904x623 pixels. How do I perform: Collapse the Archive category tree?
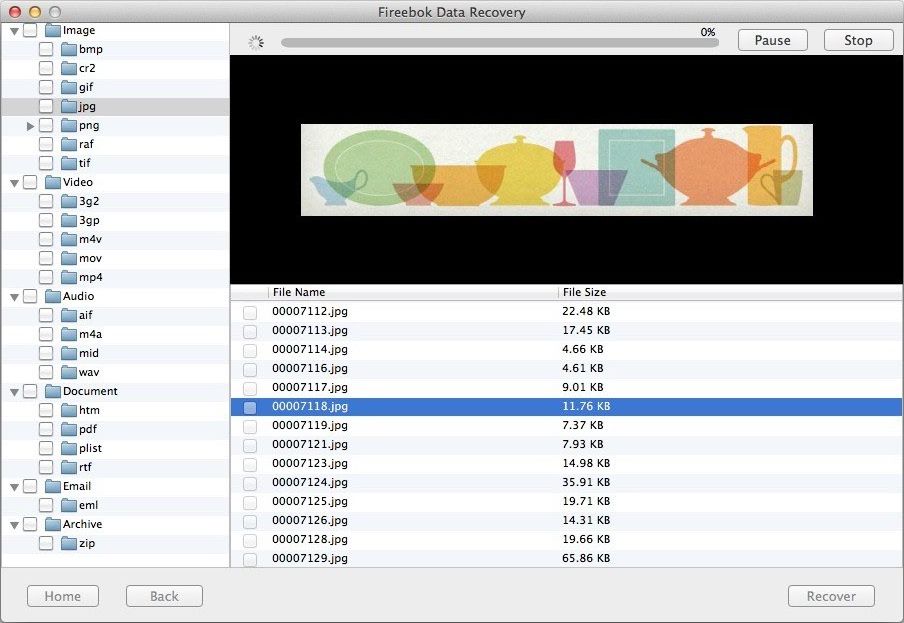click(14, 526)
